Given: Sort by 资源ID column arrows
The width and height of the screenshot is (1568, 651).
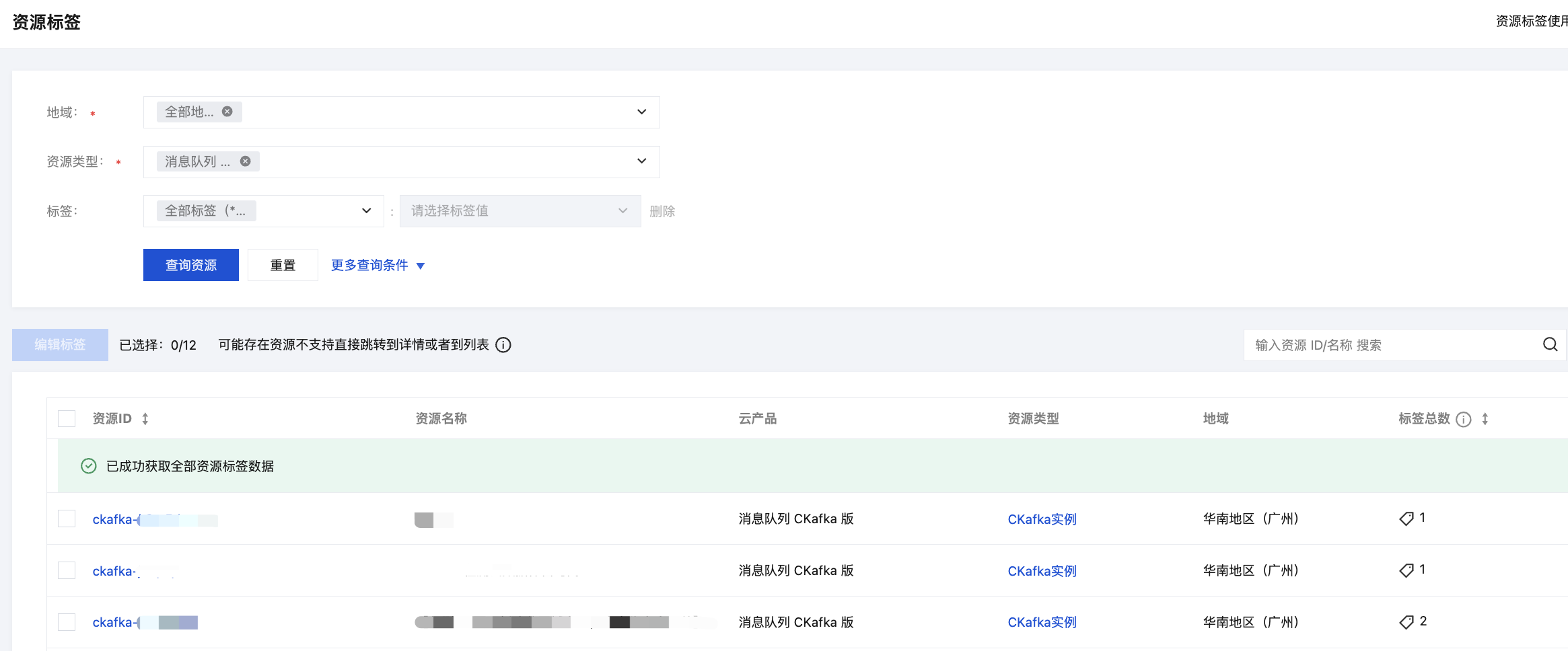Looking at the screenshot, I should [145, 419].
